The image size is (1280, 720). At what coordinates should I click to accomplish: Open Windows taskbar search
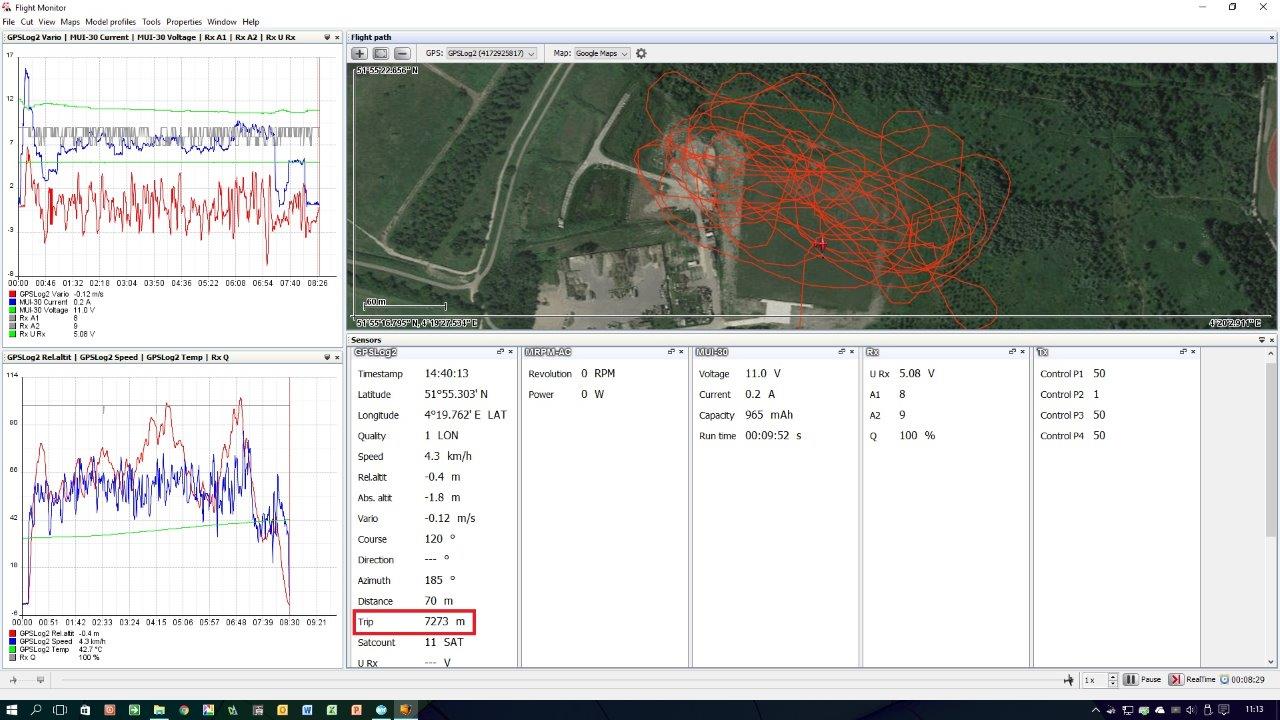36,710
